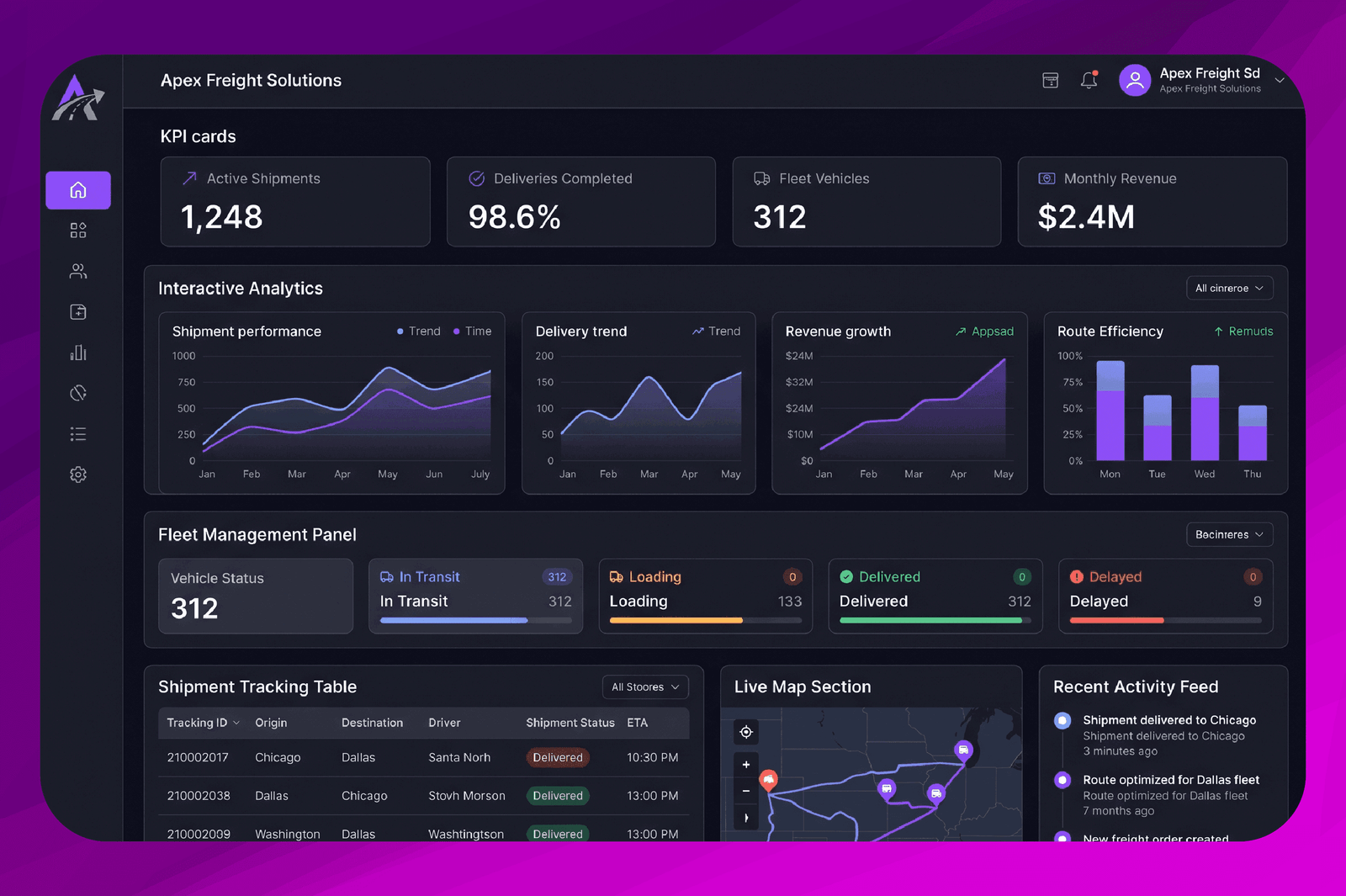Open the list icon in sidebar
This screenshot has width=1346, height=896.
point(78,434)
